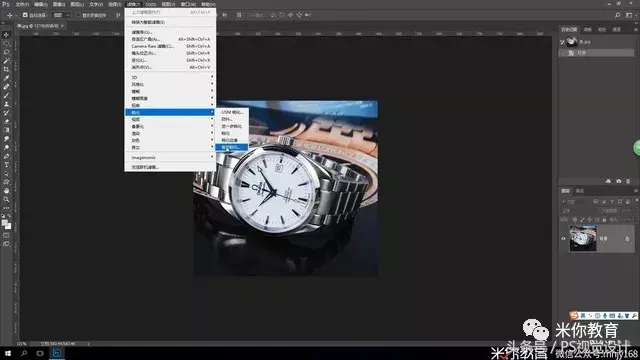Select the Eyedropper tool

tap(6, 78)
